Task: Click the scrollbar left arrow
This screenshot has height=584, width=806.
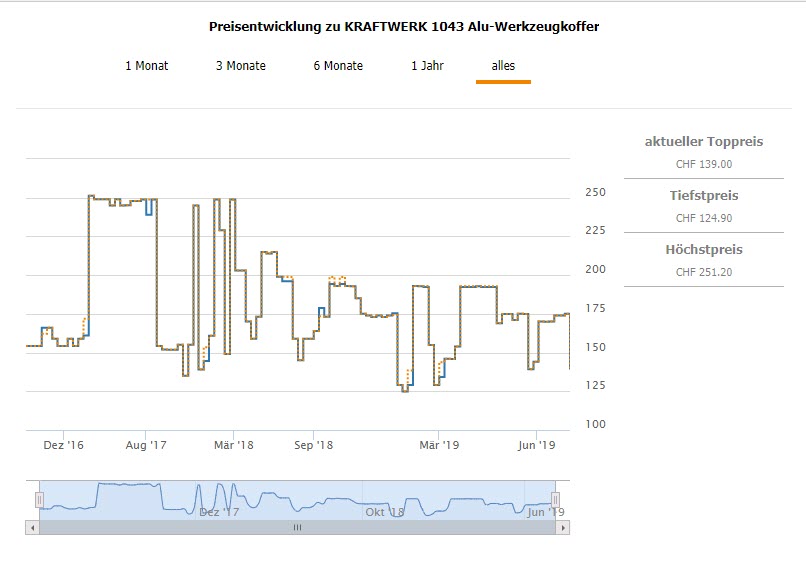Action: [x=32, y=527]
